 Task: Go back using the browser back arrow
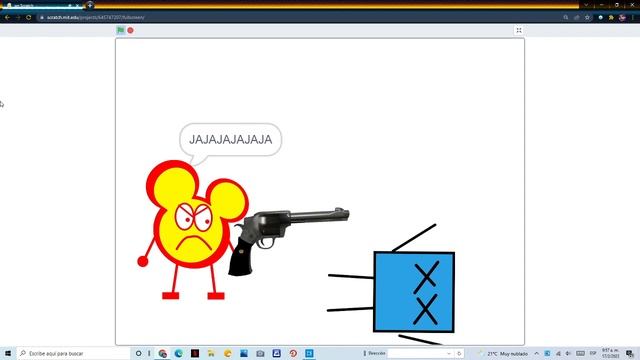point(7,18)
